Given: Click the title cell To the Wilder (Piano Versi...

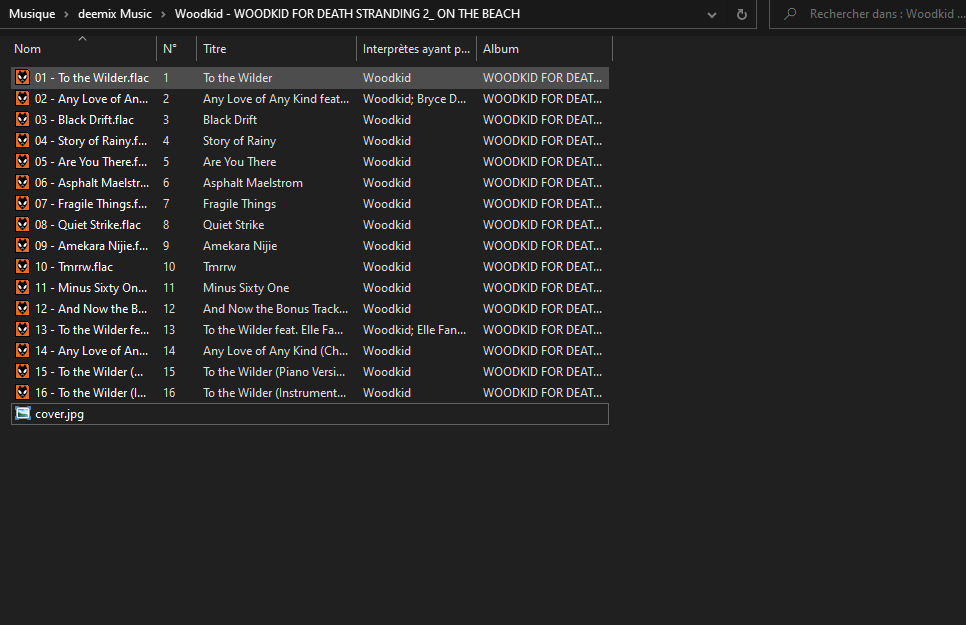Looking at the screenshot, I should [x=274, y=371].
